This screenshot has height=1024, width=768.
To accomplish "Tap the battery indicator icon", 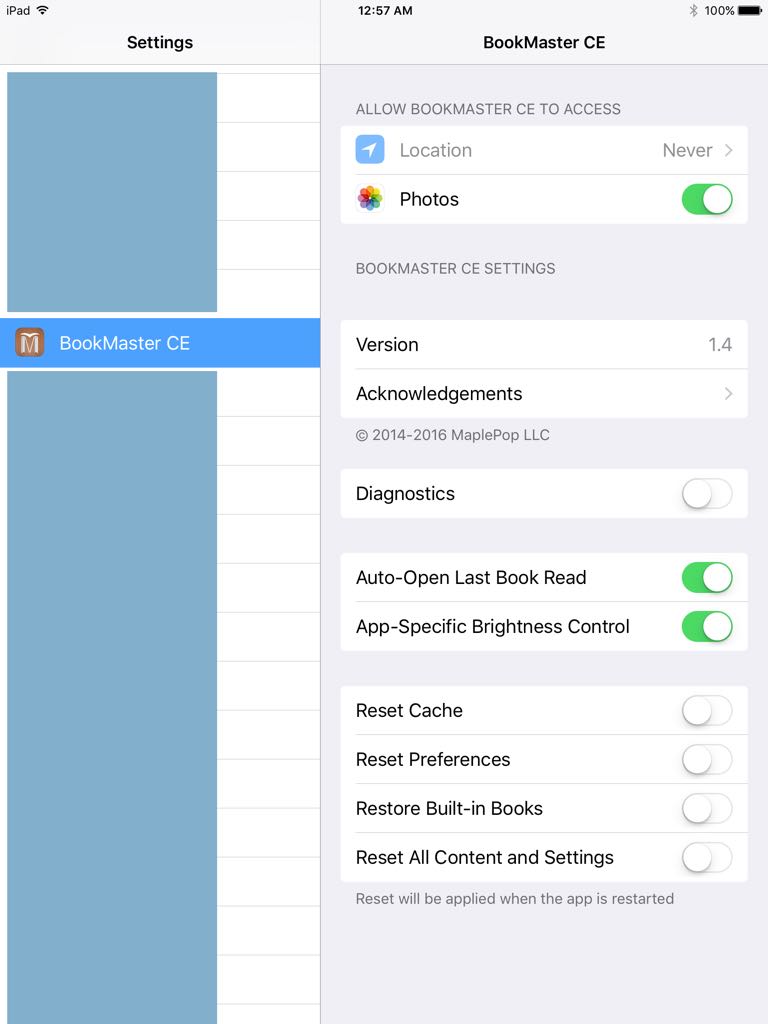I will pyautogui.click(x=750, y=10).
